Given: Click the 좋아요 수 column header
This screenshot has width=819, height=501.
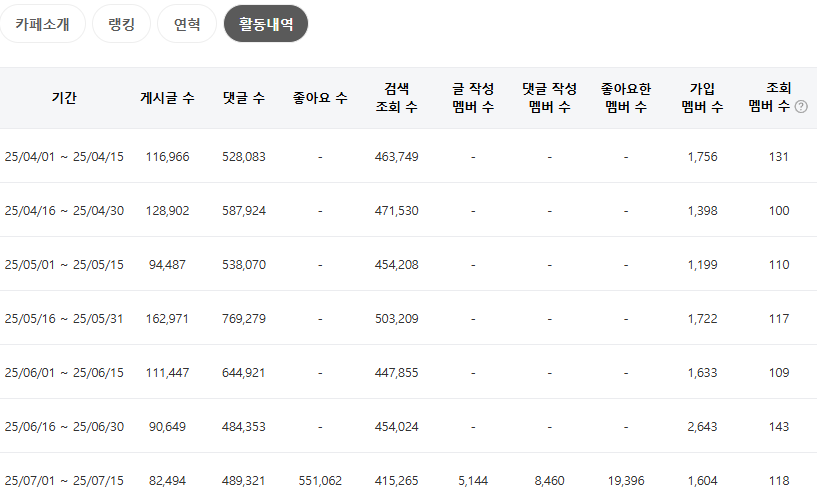Looking at the screenshot, I should click(x=320, y=98).
